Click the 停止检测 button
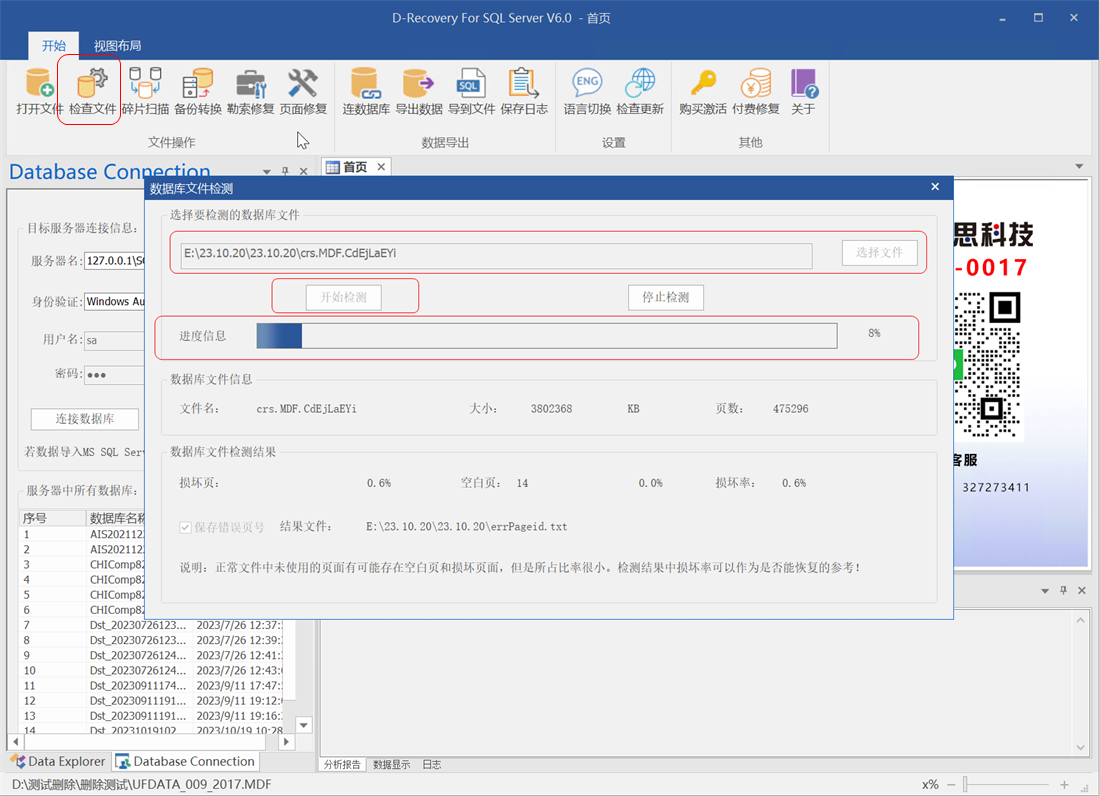 click(666, 297)
